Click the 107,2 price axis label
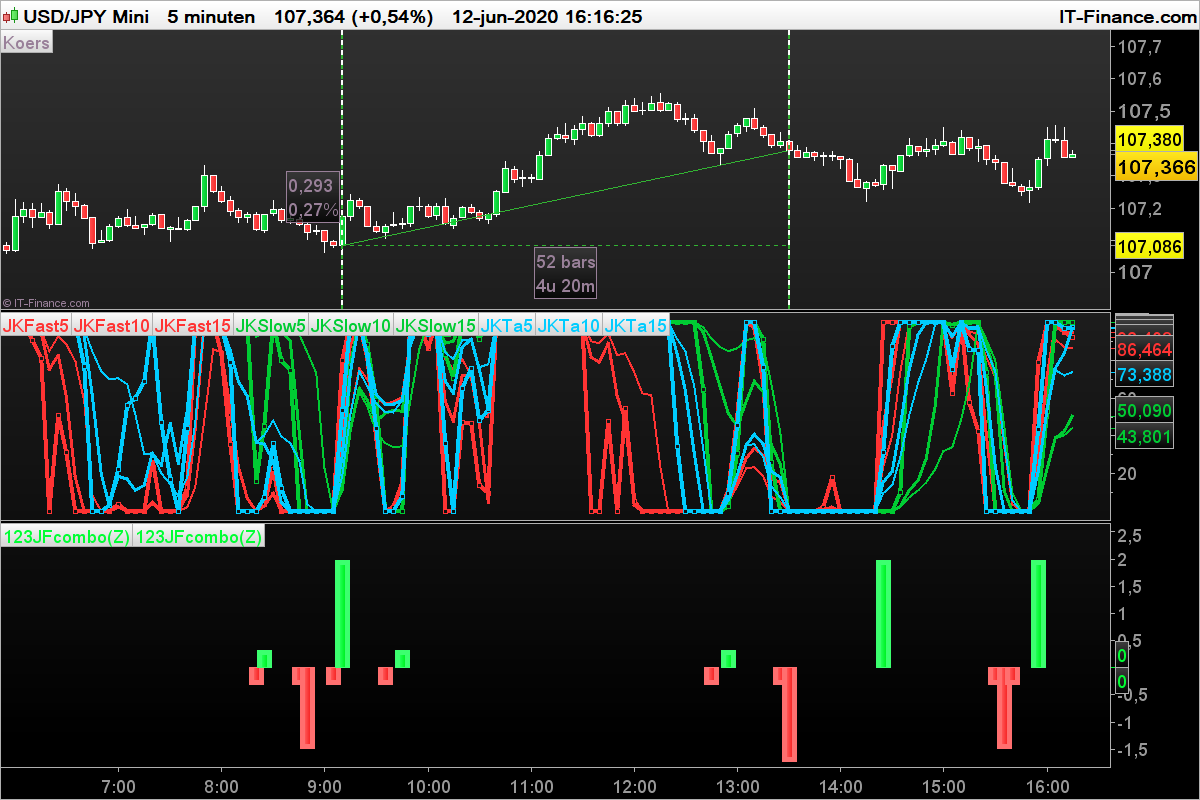The image size is (1200, 800). 1140,208
